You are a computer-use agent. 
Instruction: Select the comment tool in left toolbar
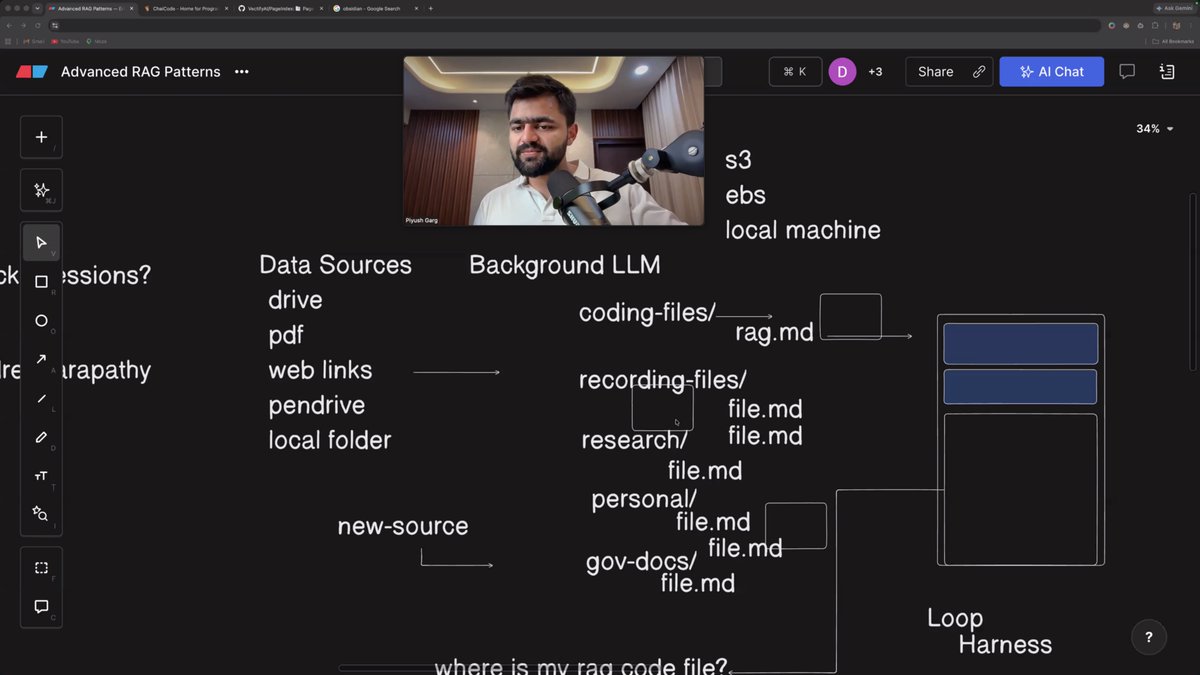coord(41,606)
